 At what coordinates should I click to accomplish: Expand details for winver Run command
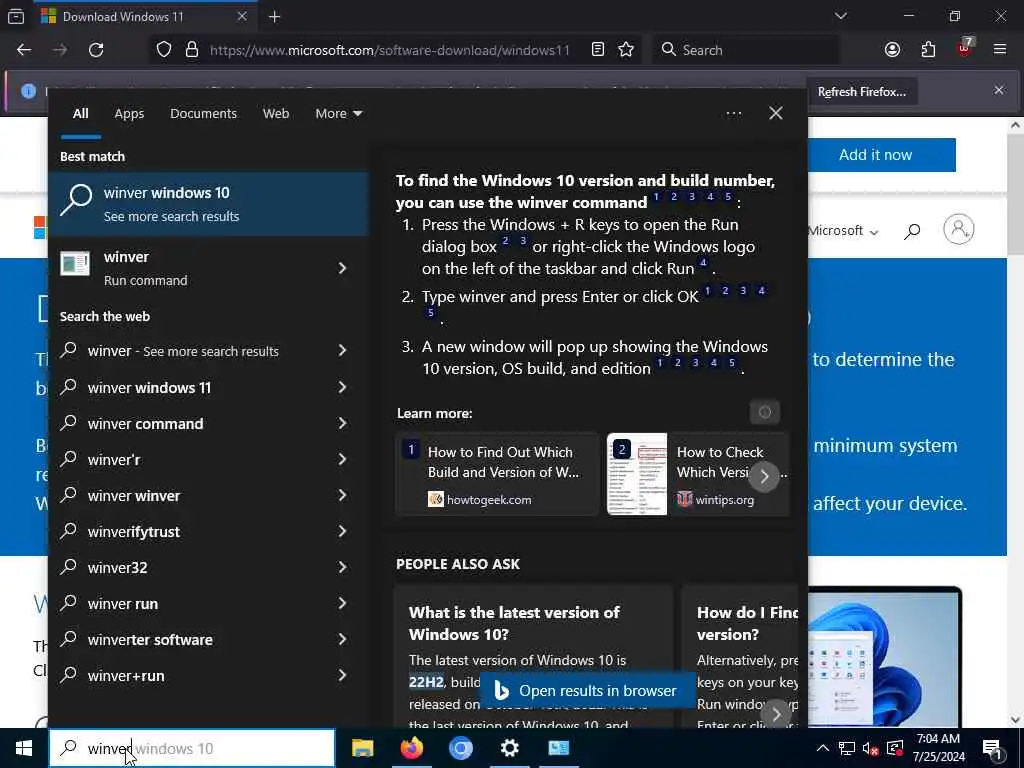342,268
